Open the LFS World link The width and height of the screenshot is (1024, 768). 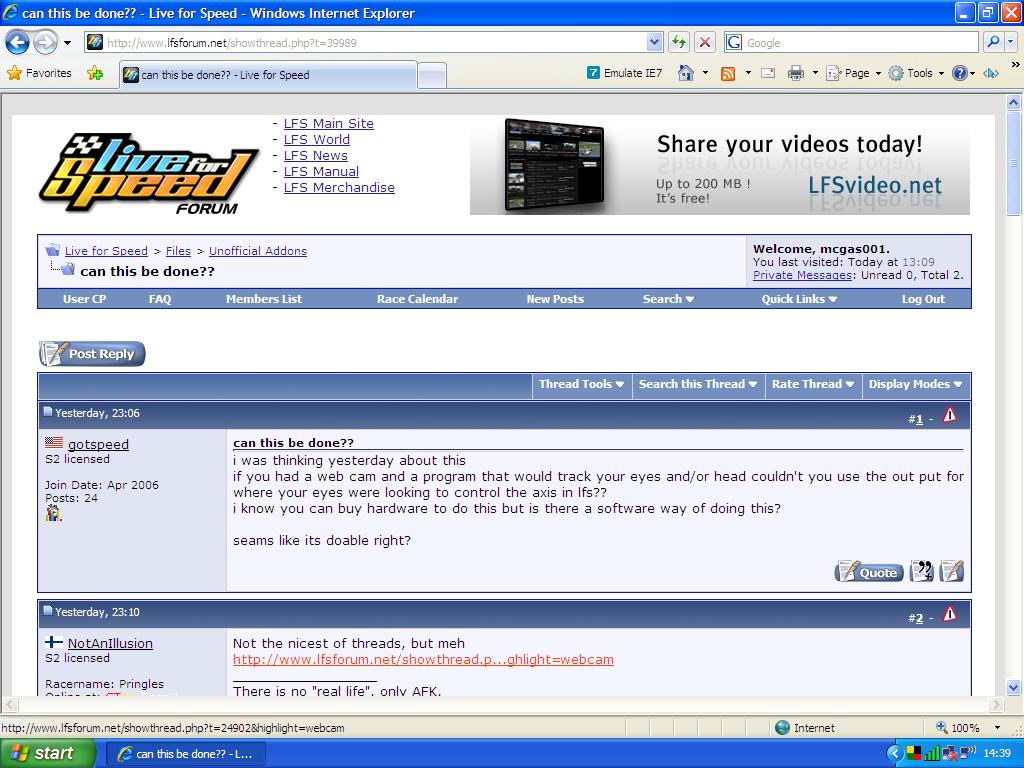[317, 139]
